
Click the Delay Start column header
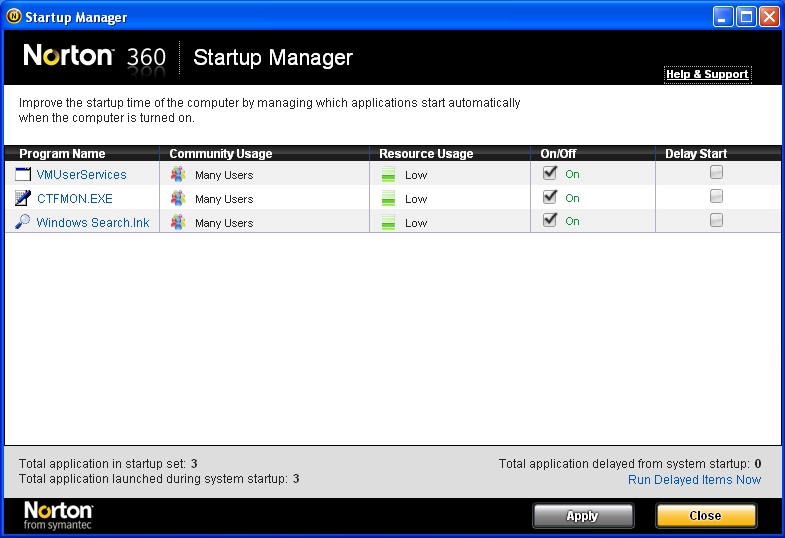pos(718,154)
